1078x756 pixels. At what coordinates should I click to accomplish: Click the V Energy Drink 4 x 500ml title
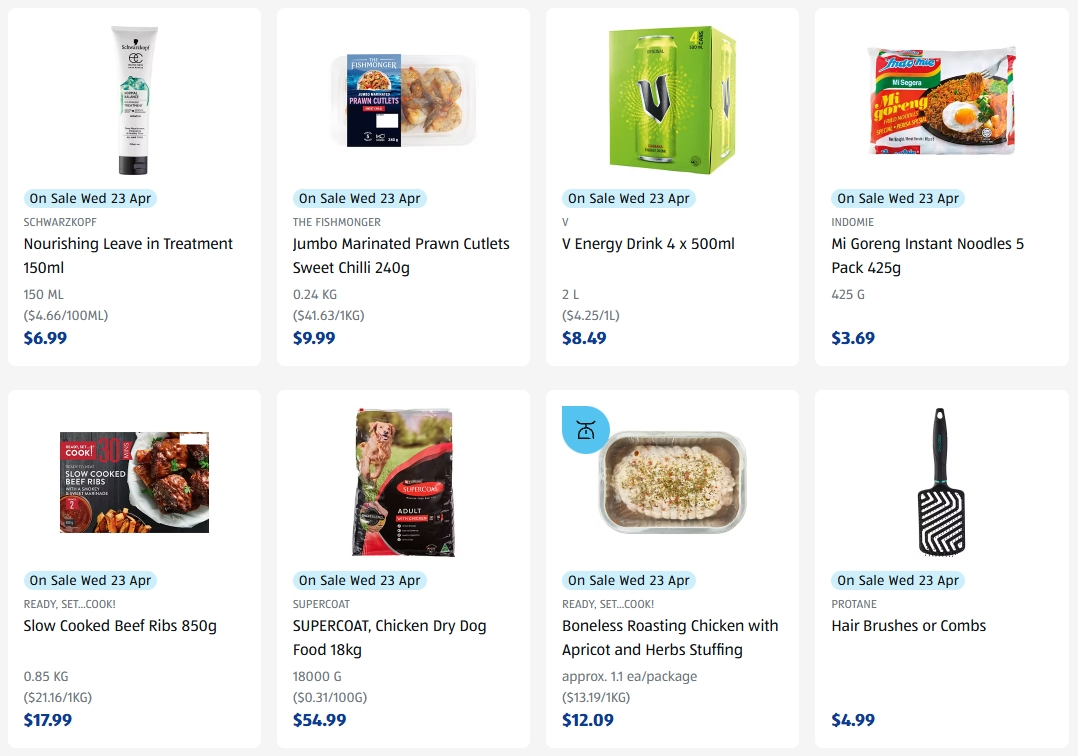648,244
